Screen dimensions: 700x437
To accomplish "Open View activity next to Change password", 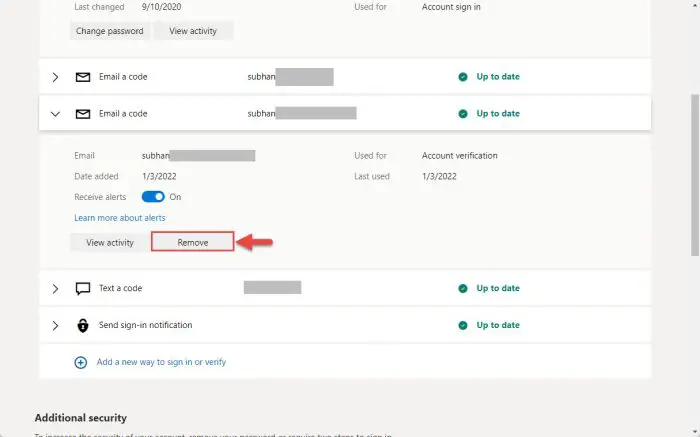I will coord(193,31).
